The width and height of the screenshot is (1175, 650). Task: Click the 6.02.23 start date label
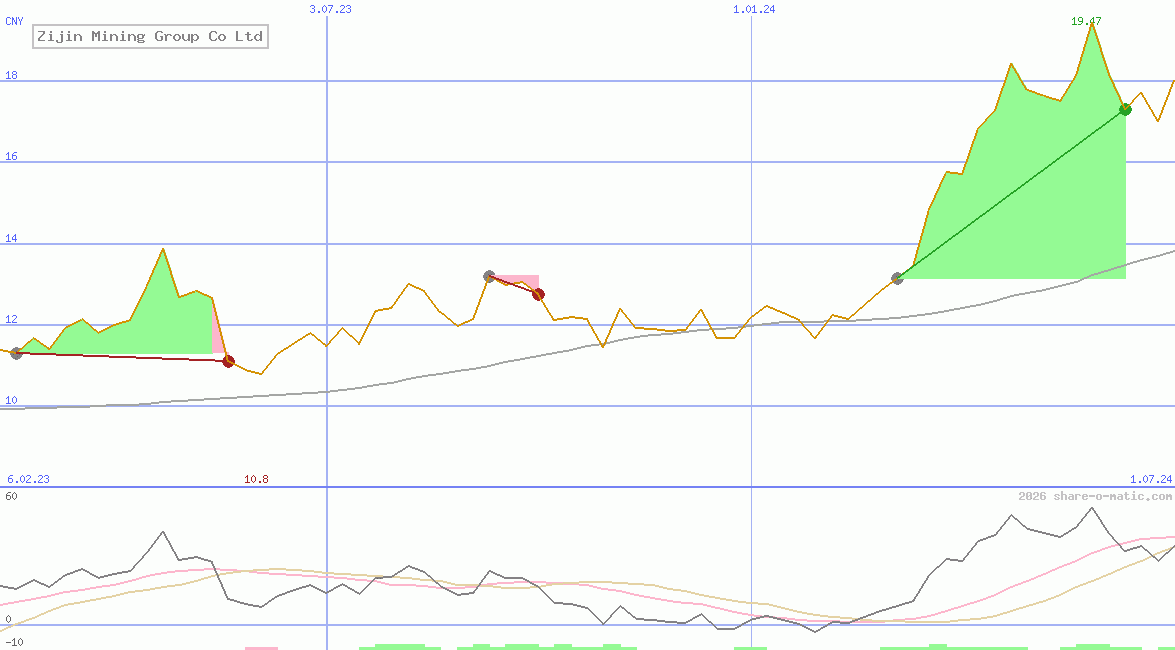click(x=28, y=479)
